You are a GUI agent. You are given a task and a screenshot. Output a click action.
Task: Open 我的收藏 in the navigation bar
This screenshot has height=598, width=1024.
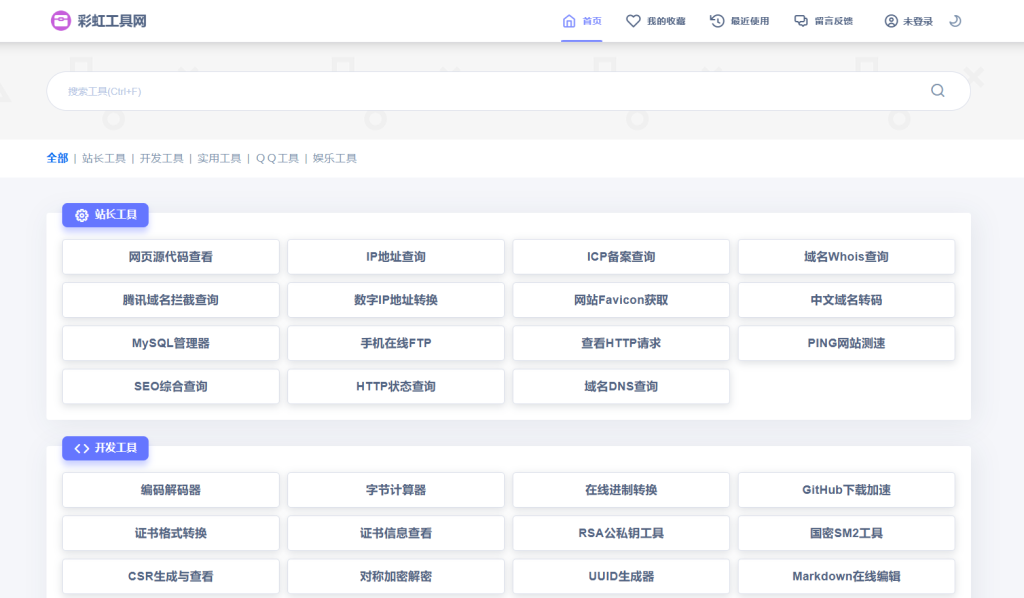coord(666,21)
